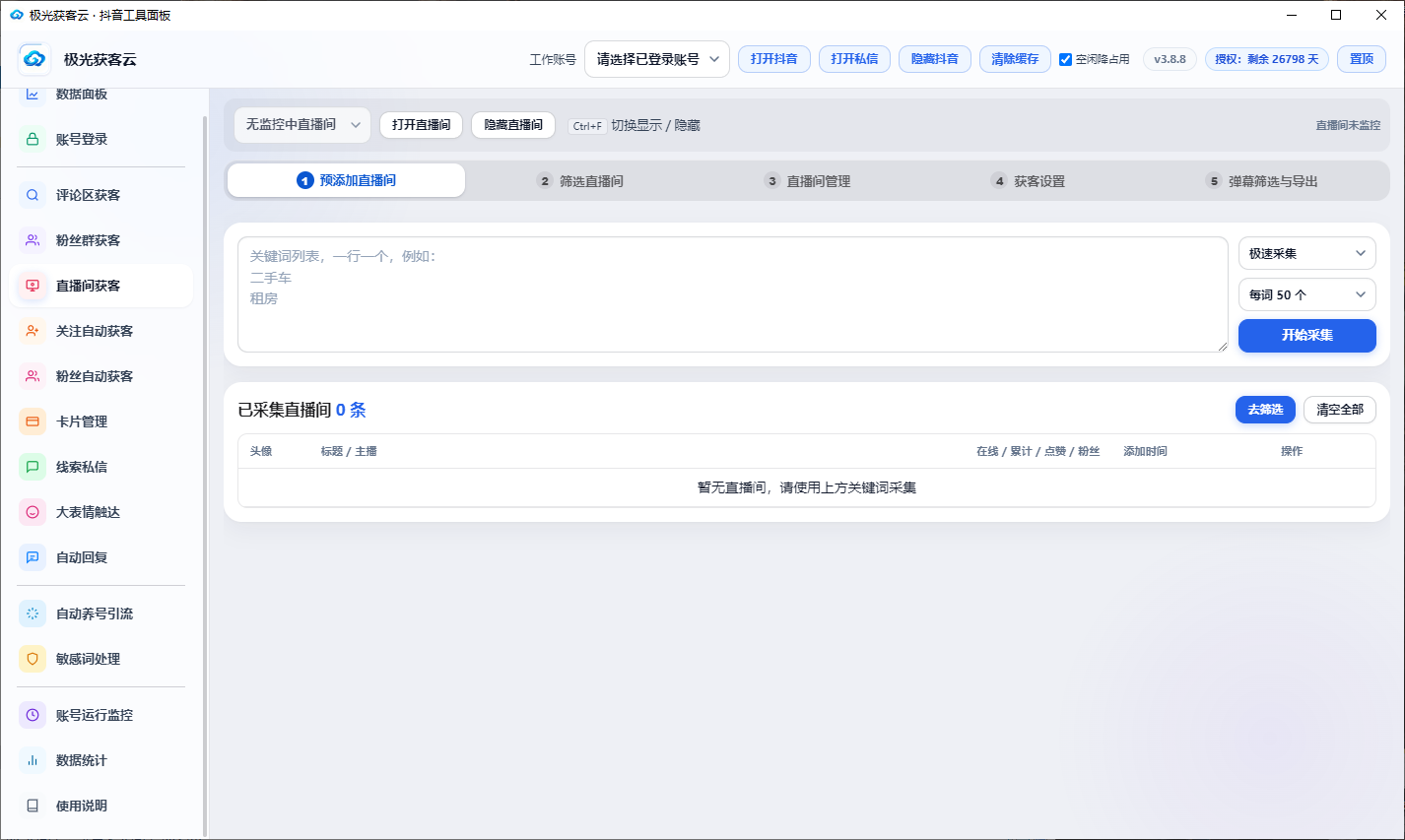Viewport: 1405px width, 840px height.
Task: Click the 头像 column header
Action: (x=261, y=451)
